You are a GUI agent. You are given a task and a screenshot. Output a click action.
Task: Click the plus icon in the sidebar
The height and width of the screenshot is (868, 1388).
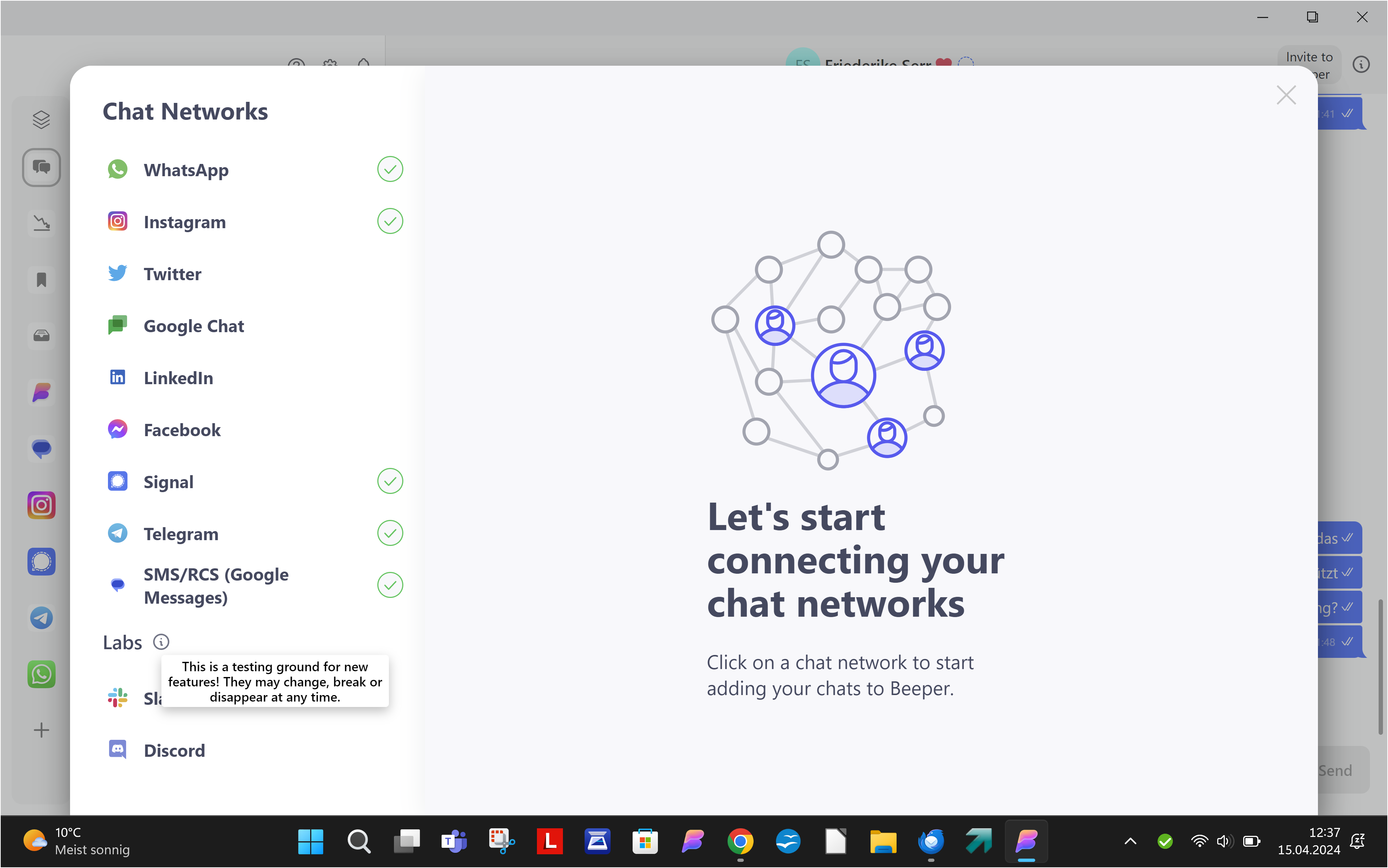41,730
